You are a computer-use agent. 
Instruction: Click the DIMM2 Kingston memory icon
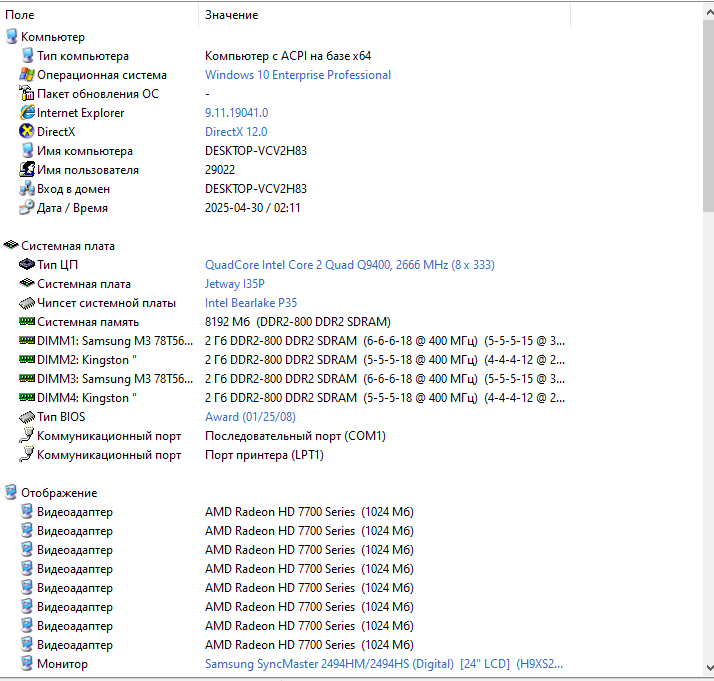pyautogui.click(x=27, y=360)
